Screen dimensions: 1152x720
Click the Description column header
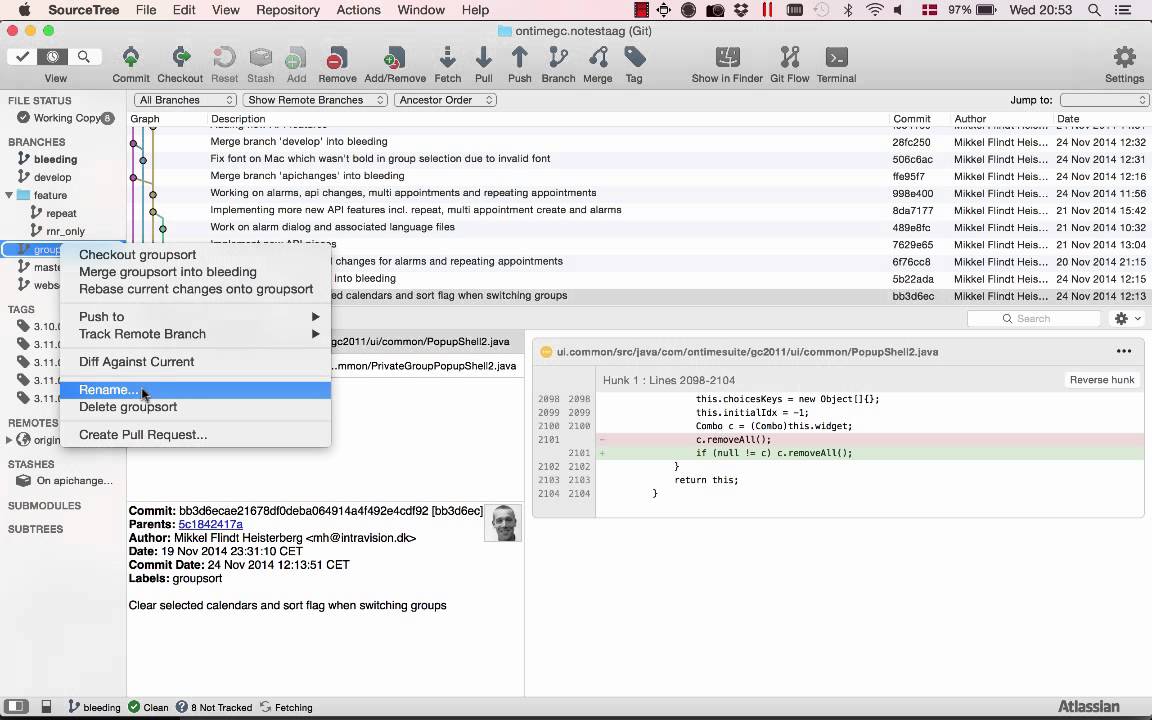click(x=237, y=118)
